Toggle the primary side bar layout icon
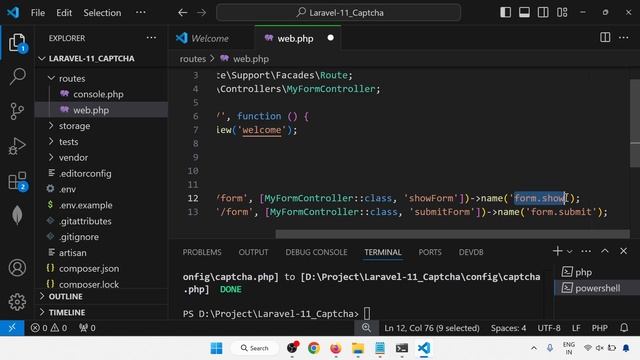 pos(505,12)
